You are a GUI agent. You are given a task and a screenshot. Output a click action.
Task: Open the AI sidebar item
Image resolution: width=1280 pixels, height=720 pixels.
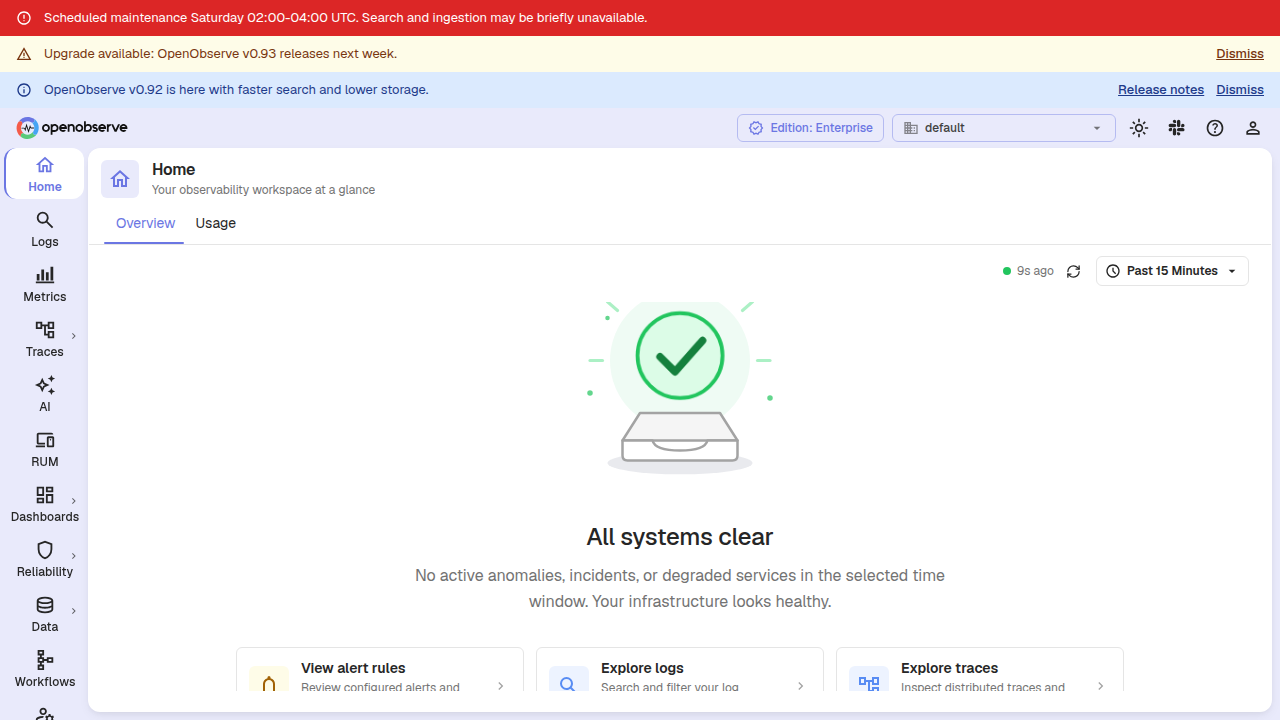(x=45, y=394)
